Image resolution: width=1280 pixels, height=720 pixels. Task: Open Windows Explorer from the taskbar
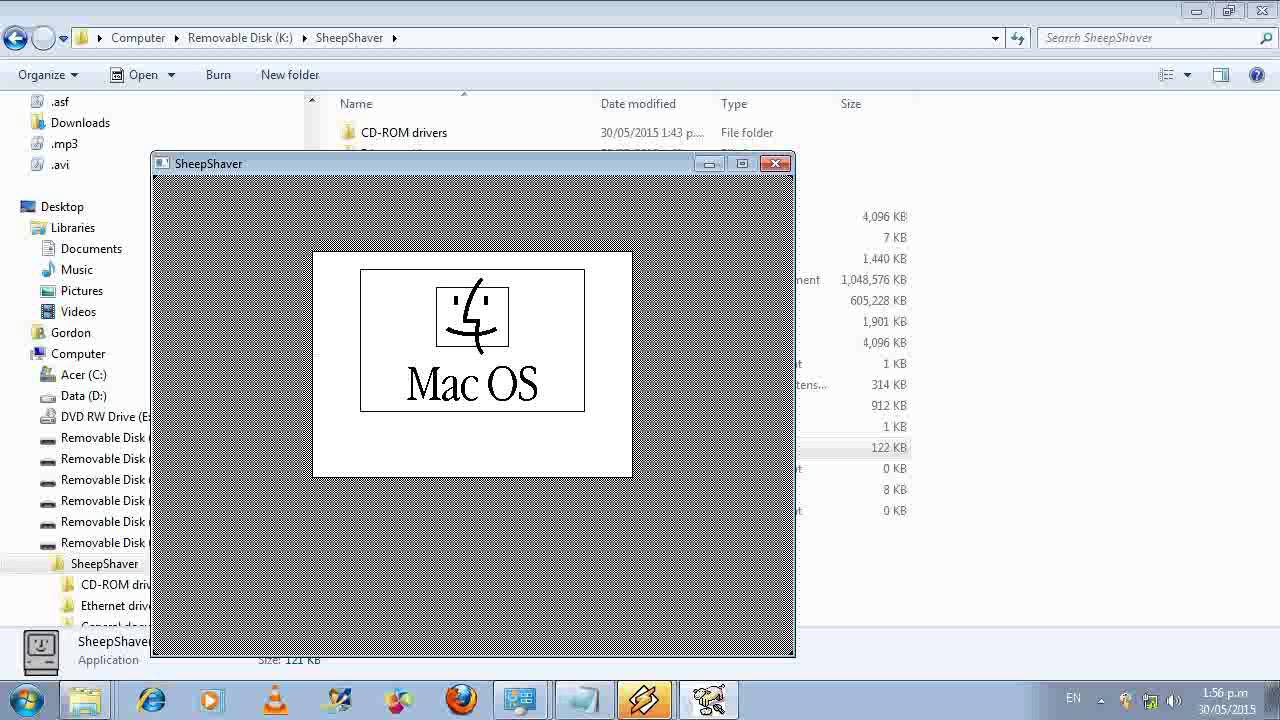coord(85,700)
